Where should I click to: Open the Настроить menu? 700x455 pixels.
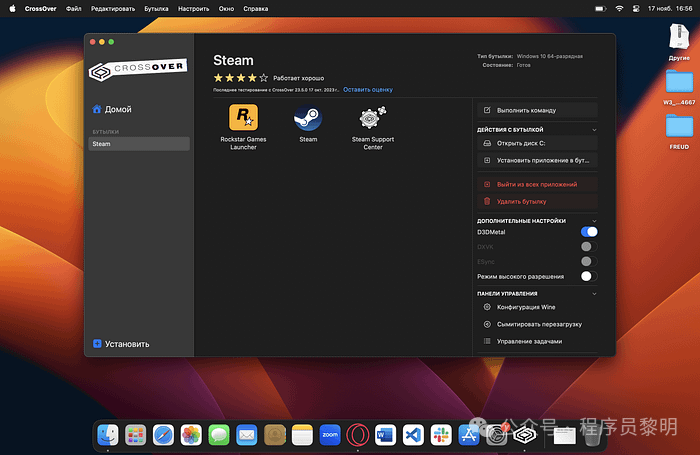pyautogui.click(x=194, y=8)
